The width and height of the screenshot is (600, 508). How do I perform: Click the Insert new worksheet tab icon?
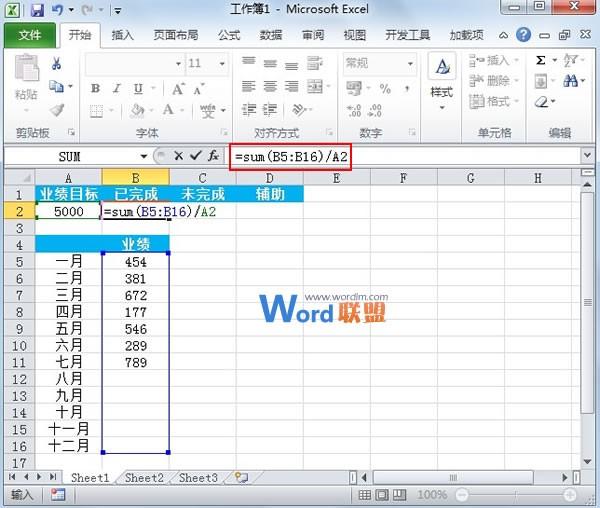(240, 478)
